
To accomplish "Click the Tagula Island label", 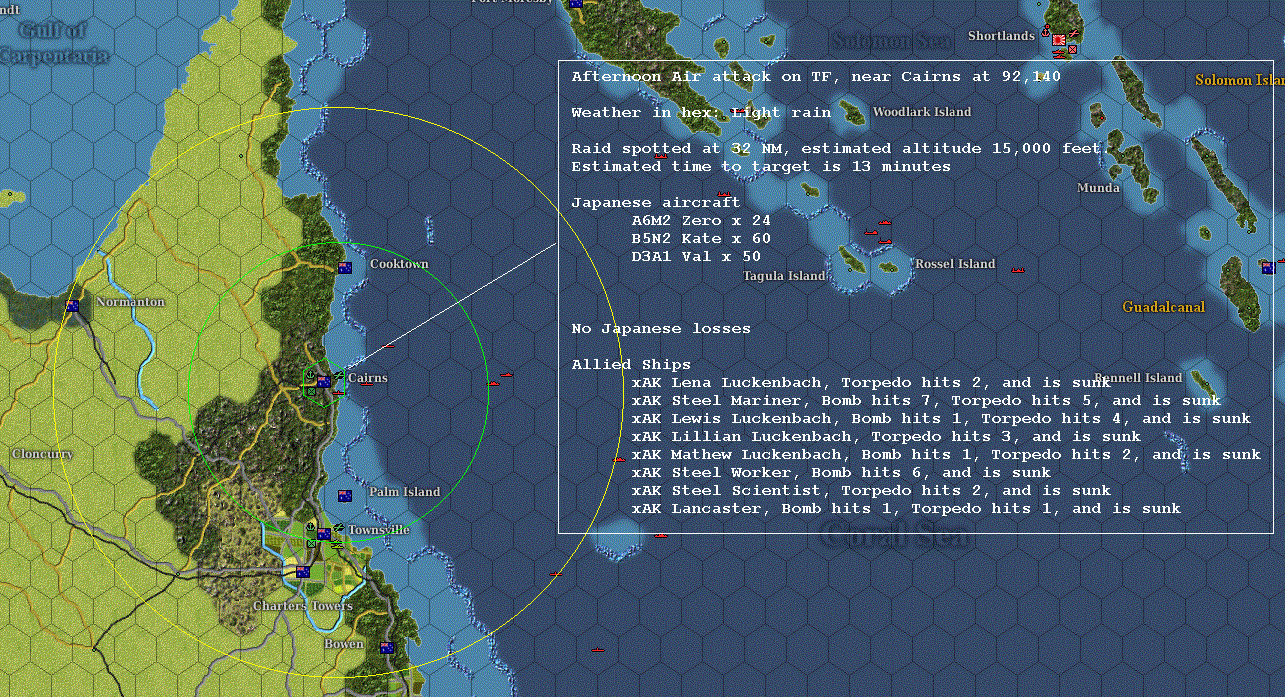I will point(784,276).
